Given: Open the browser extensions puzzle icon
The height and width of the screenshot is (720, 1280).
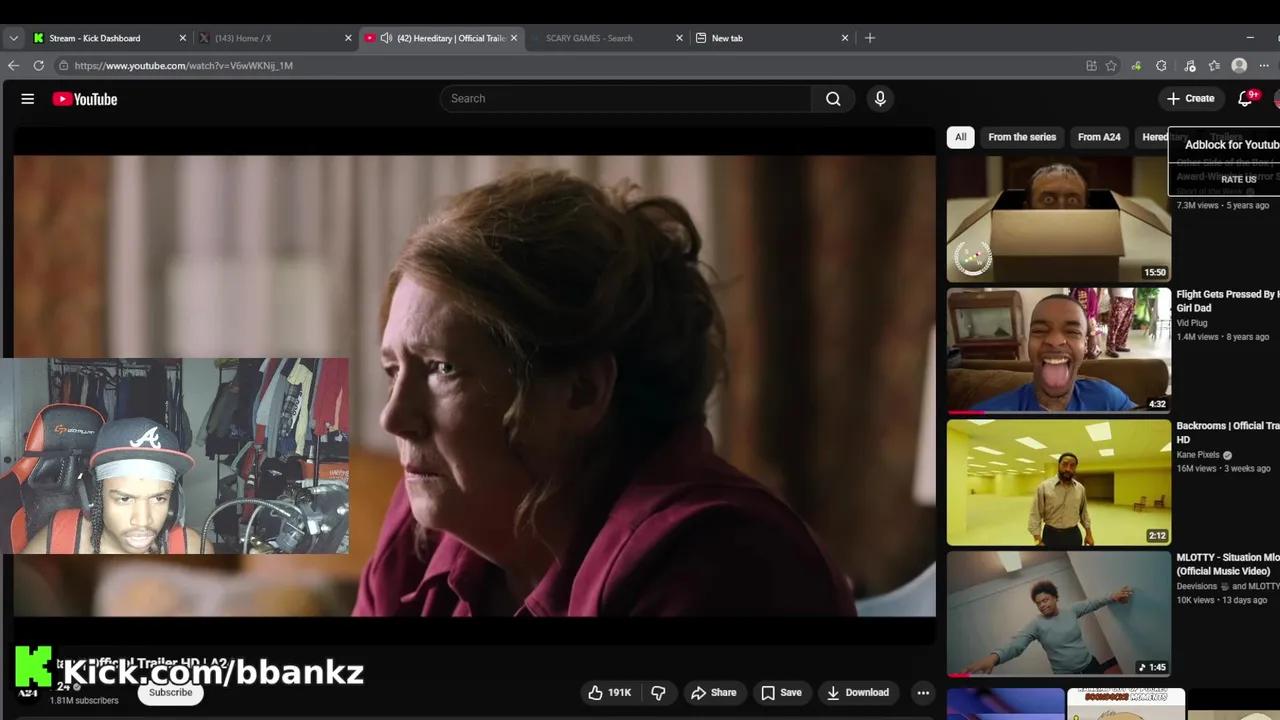Looking at the screenshot, I should [x=1161, y=66].
